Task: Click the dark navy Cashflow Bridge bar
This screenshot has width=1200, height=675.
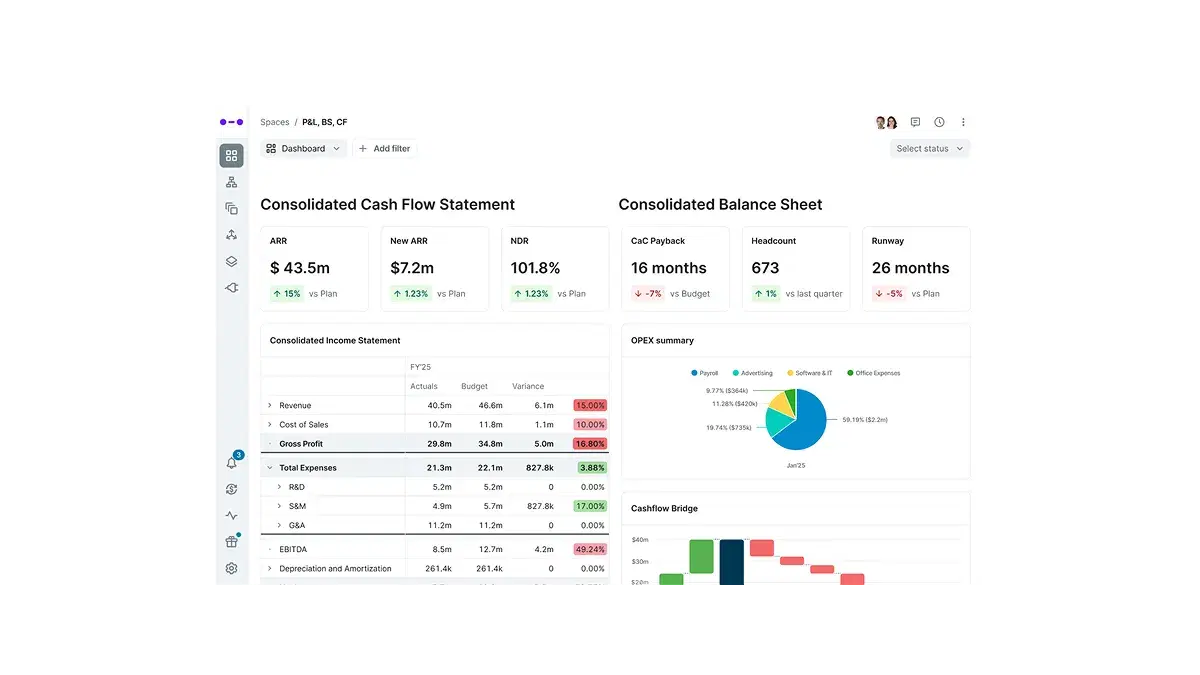Action: tap(732, 562)
